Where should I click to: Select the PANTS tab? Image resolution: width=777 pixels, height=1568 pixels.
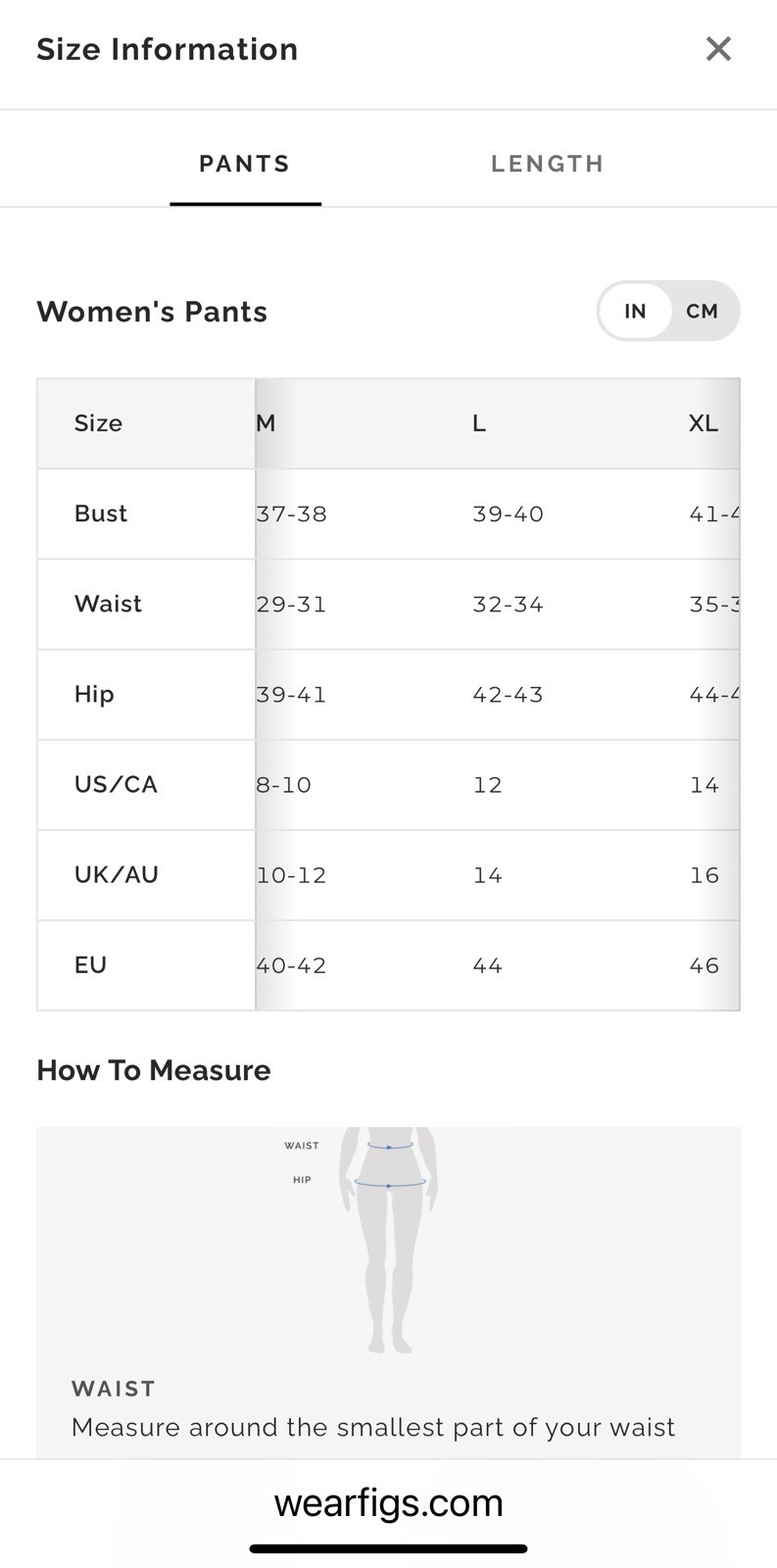245,164
